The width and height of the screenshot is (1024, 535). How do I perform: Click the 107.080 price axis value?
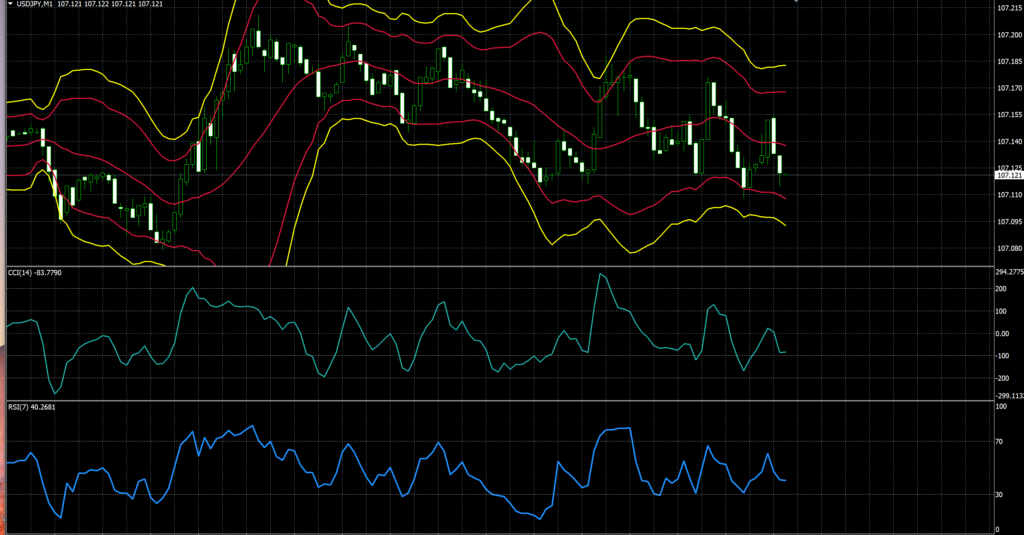point(1010,248)
